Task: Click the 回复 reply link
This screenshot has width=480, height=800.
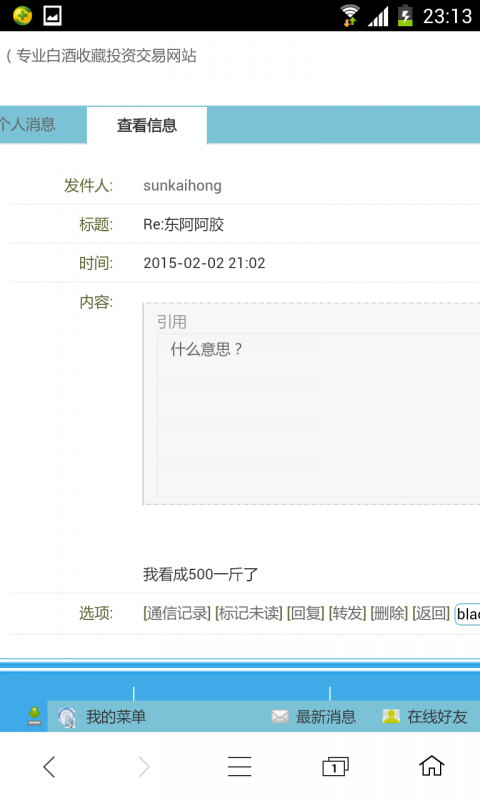Action: (x=306, y=613)
